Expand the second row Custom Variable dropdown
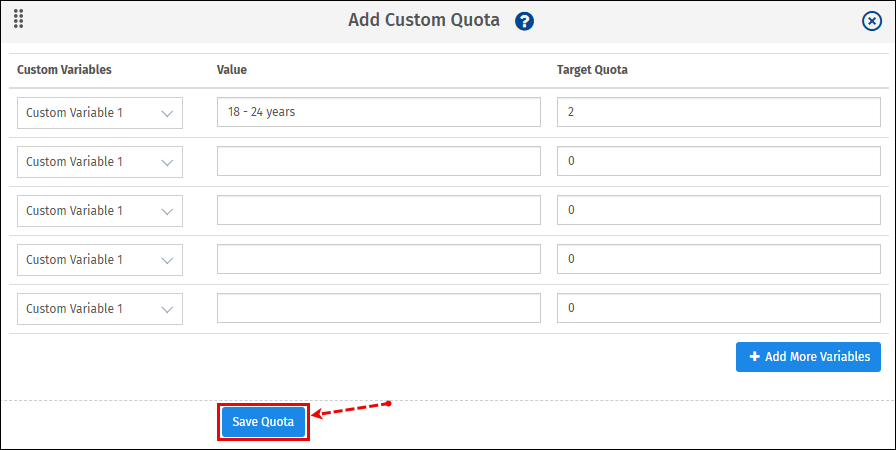The height and width of the screenshot is (450, 896). 100,162
